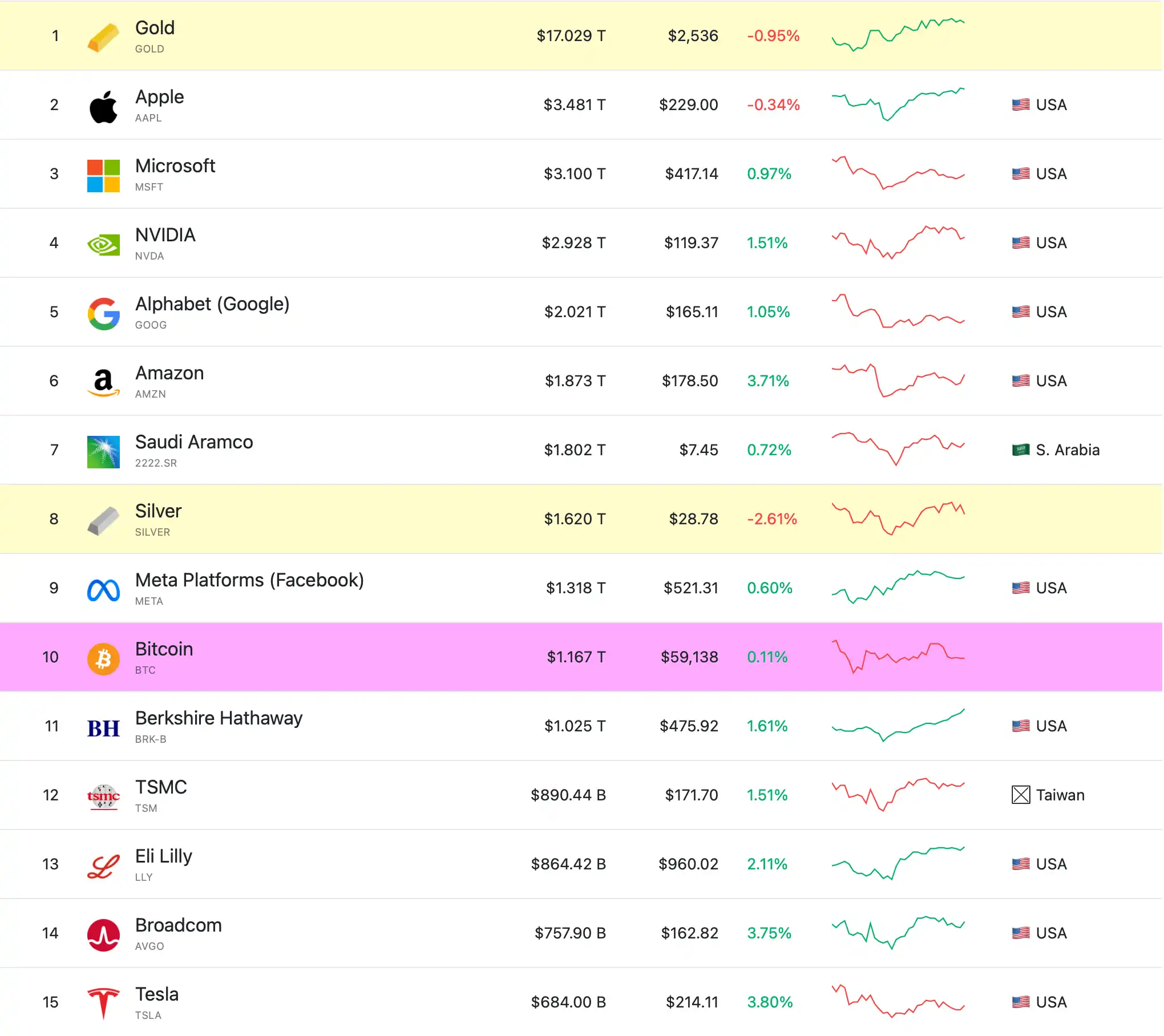Click the USA flag next to Apple
The image size is (1164, 1036).
[x=1020, y=104]
